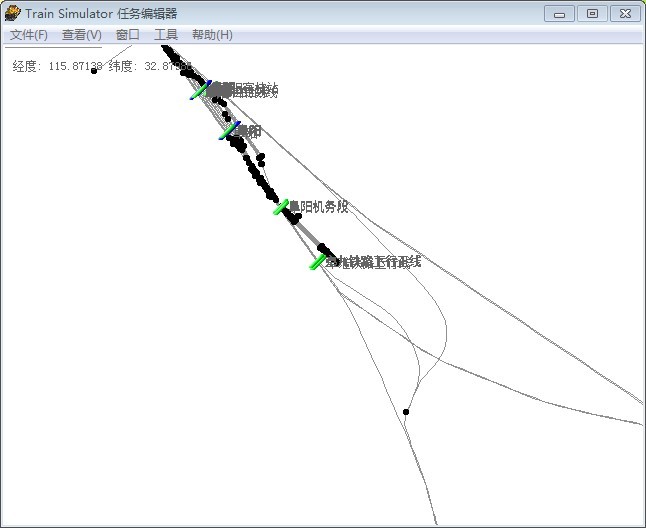Minimize the task editor window

pos(560,13)
